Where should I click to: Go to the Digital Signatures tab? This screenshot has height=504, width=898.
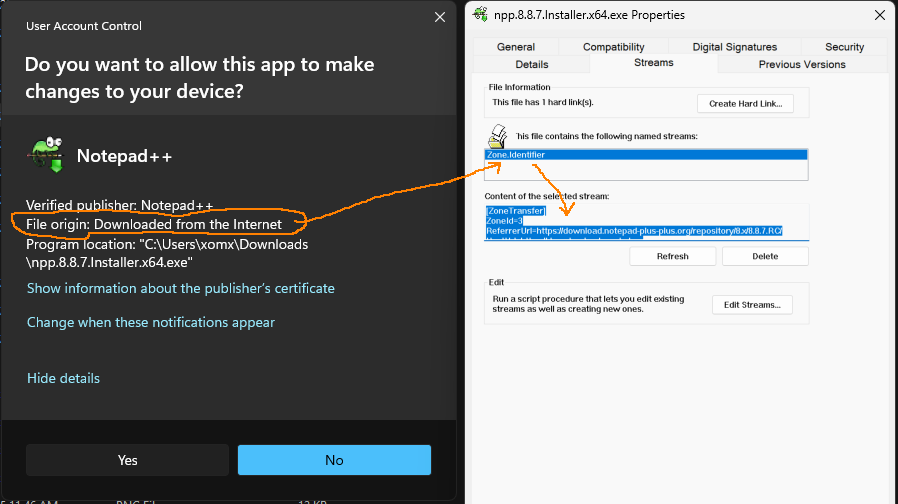click(x=734, y=47)
